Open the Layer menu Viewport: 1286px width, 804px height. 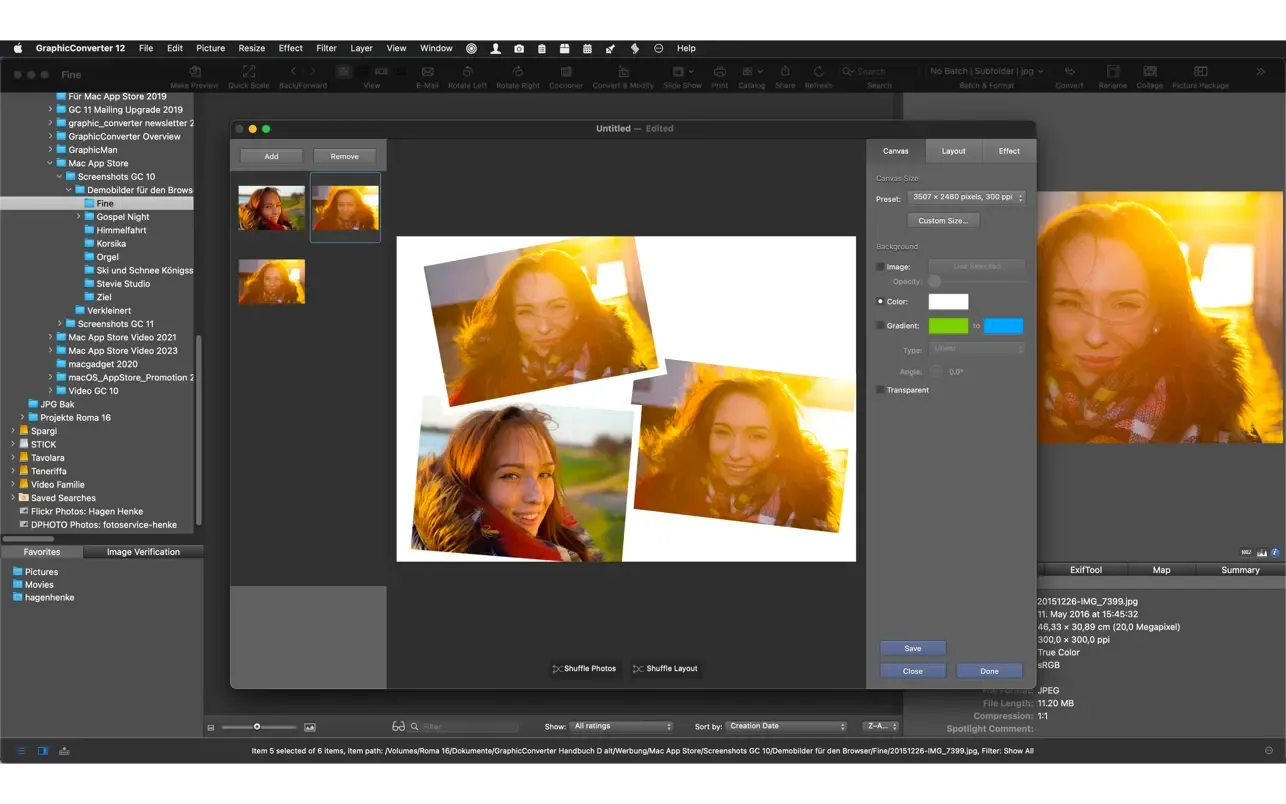[x=361, y=48]
